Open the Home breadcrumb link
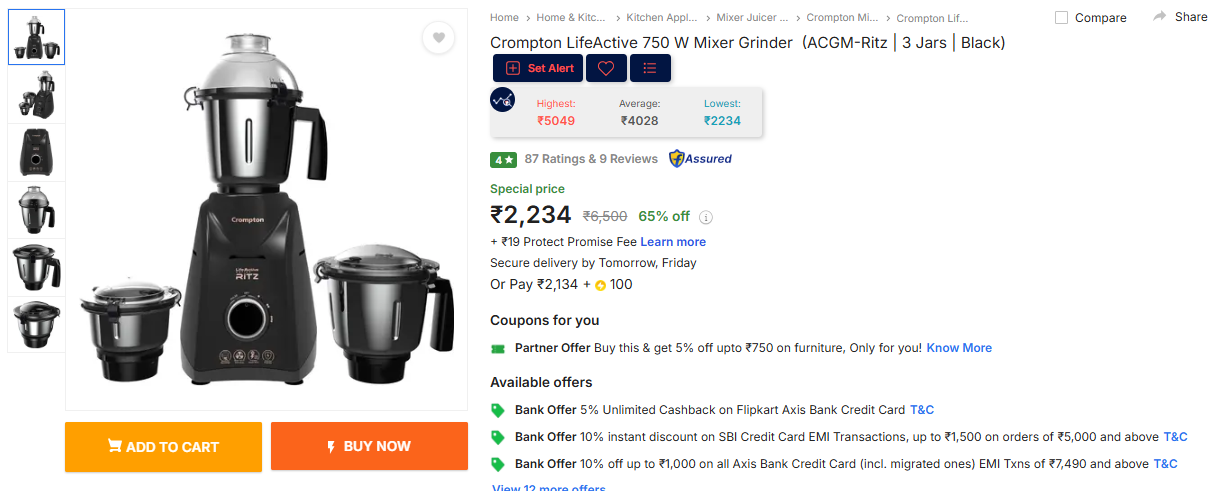The image size is (1215, 491). 504,18
